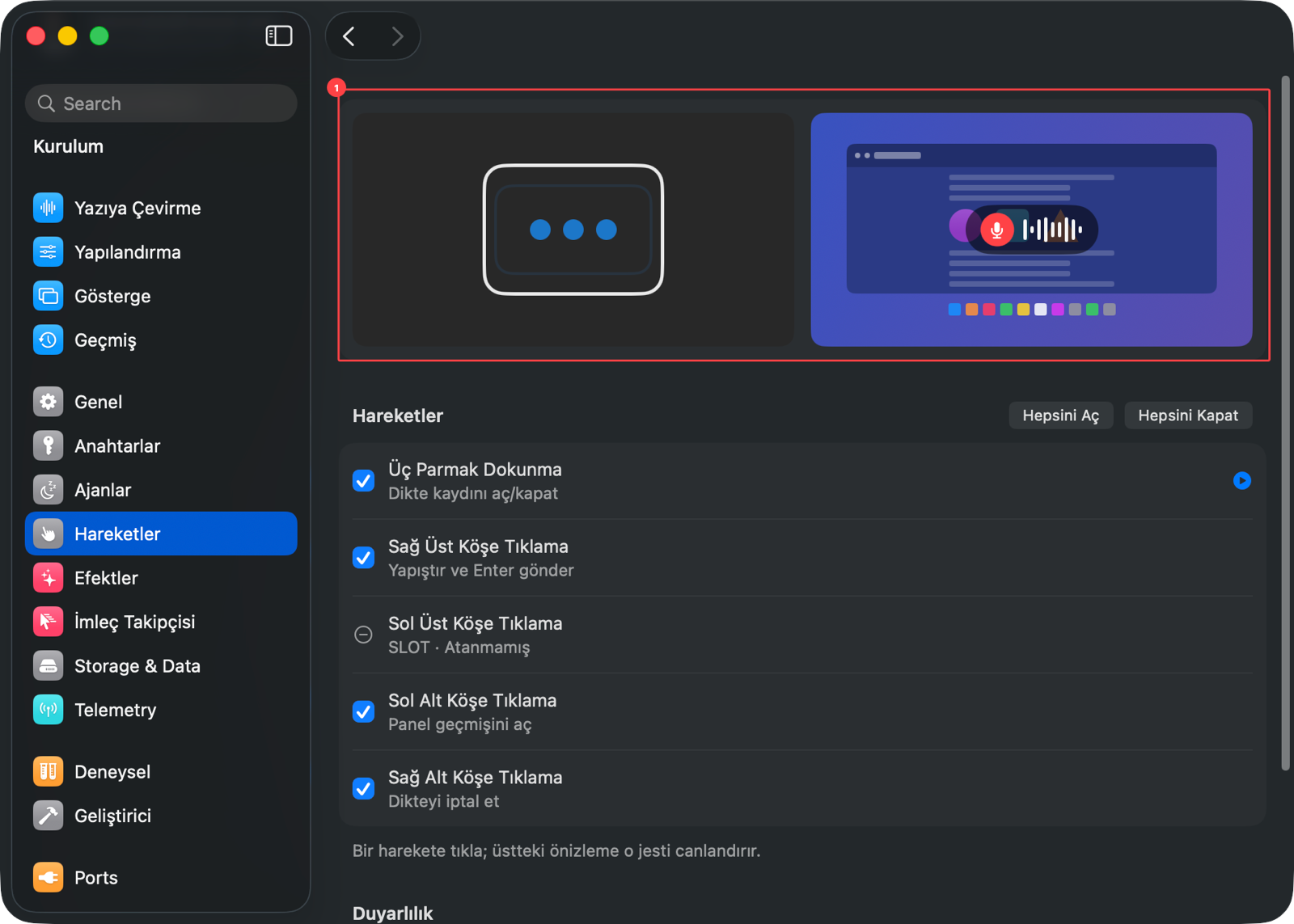Screen dimensions: 1294x924
Task: Open the Efektler sidebar entry
Action: [x=161, y=578]
